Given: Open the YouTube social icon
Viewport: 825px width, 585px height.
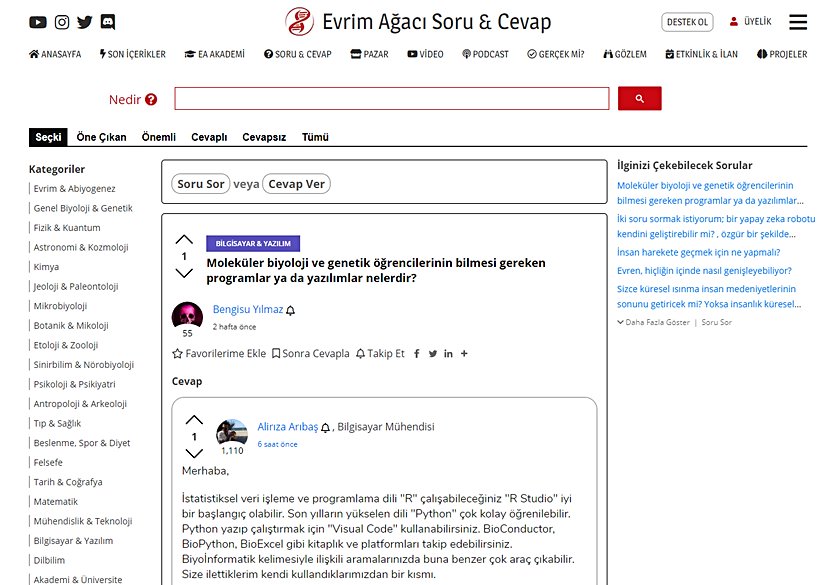Looking at the screenshot, I should (x=38, y=22).
